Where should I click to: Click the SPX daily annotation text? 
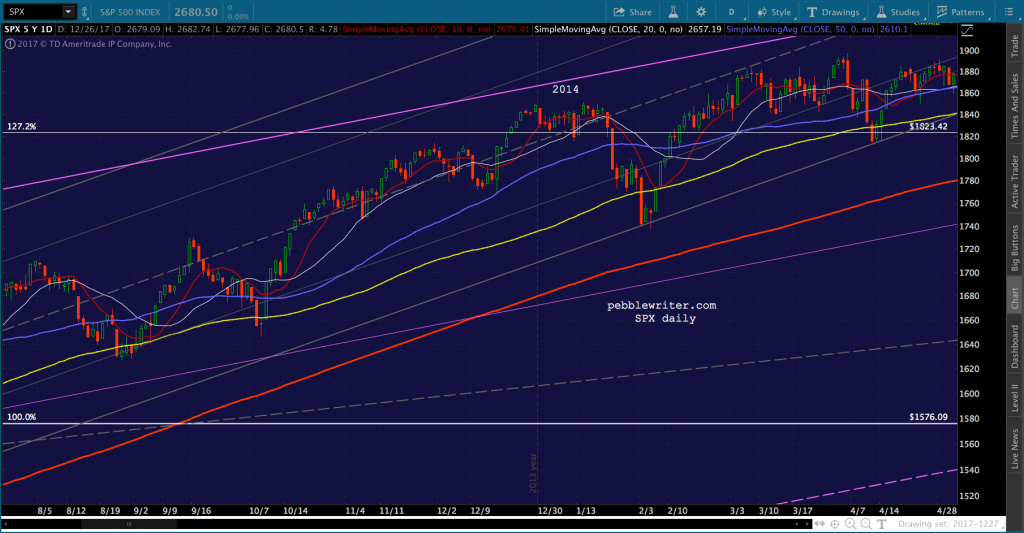pyautogui.click(x=665, y=318)
